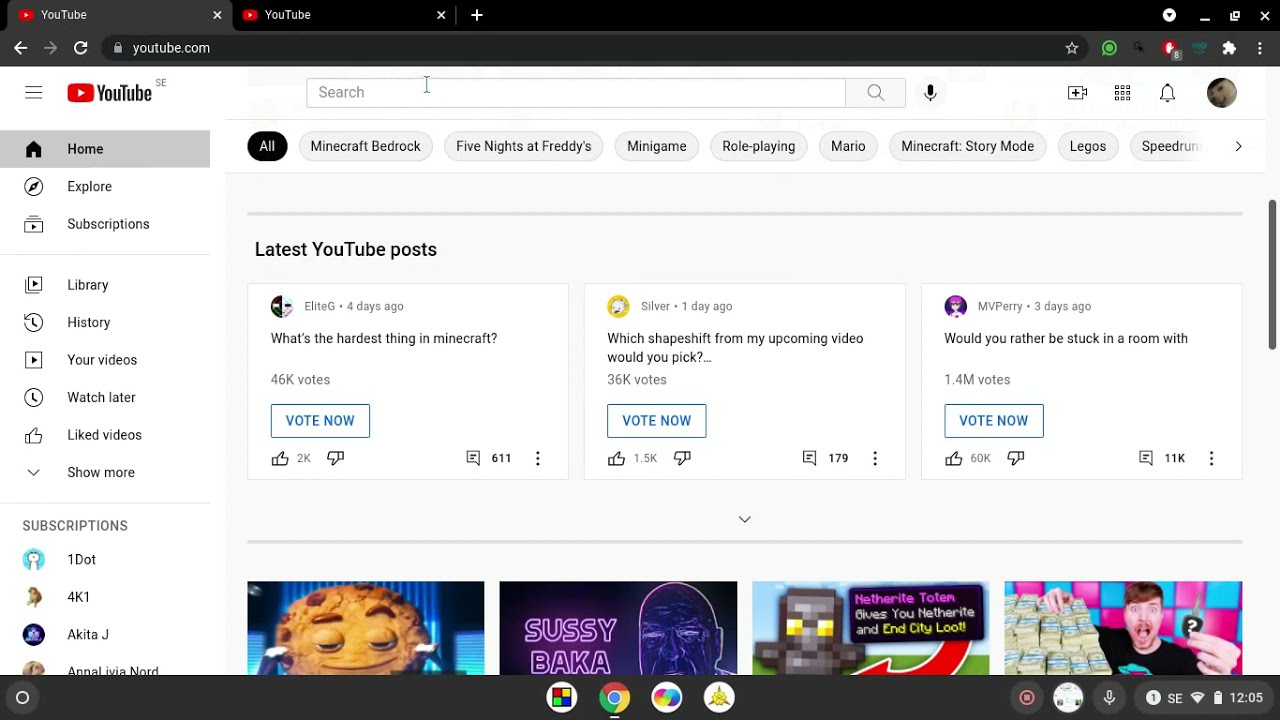This screenshot has width=1280, height=720.
Task: Open the Chrome three-dot menu
Action: (1260, 48)
